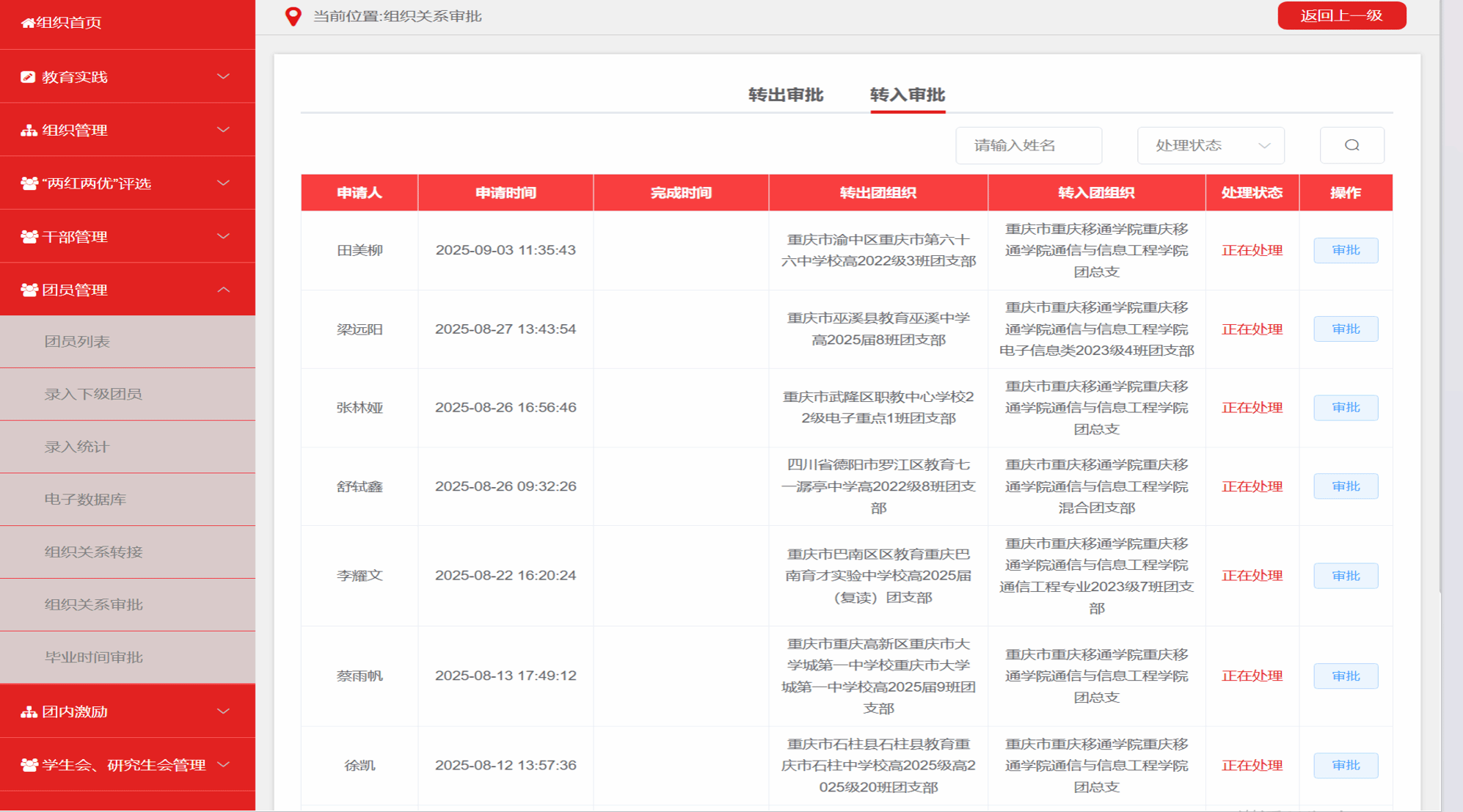The height and width of the screenshot is (812, 1463).
Task: Focus the 请输入姓名 search field
Action: (x=1028, y=145)
